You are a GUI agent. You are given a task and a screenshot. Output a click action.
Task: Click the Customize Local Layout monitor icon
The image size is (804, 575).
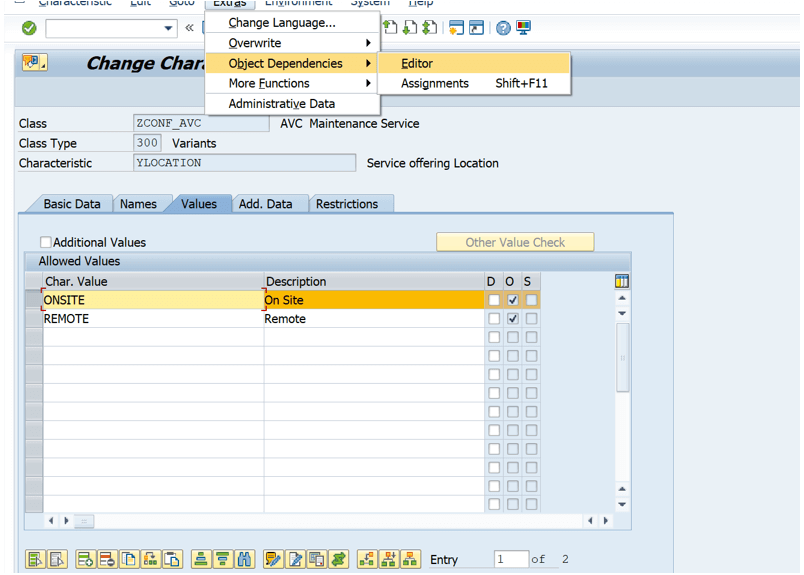(x=524, y=28)
